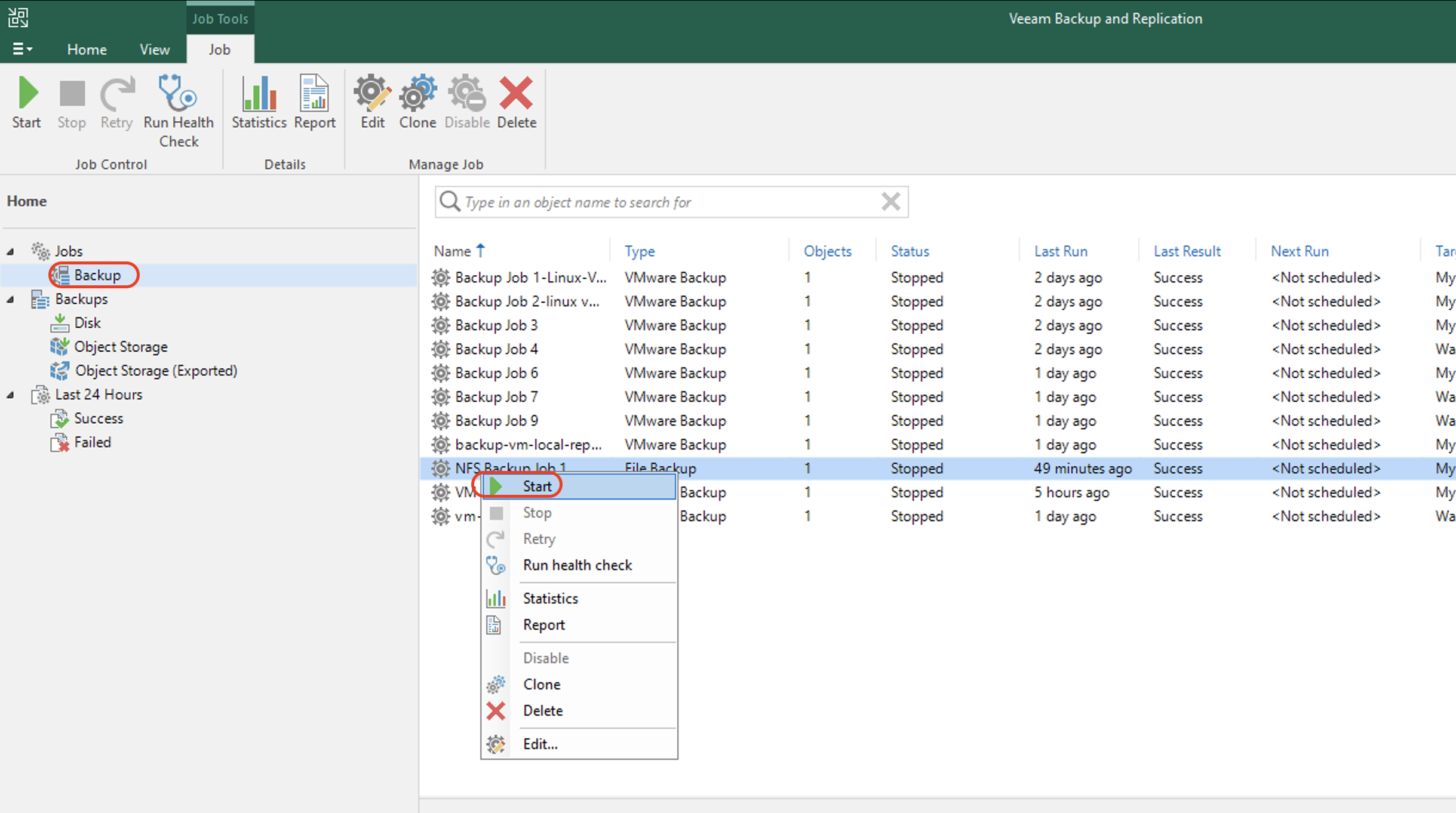Click gear icon of Backup Job 9
This screenshot has height=813, width=1456.
click(441, 421)
